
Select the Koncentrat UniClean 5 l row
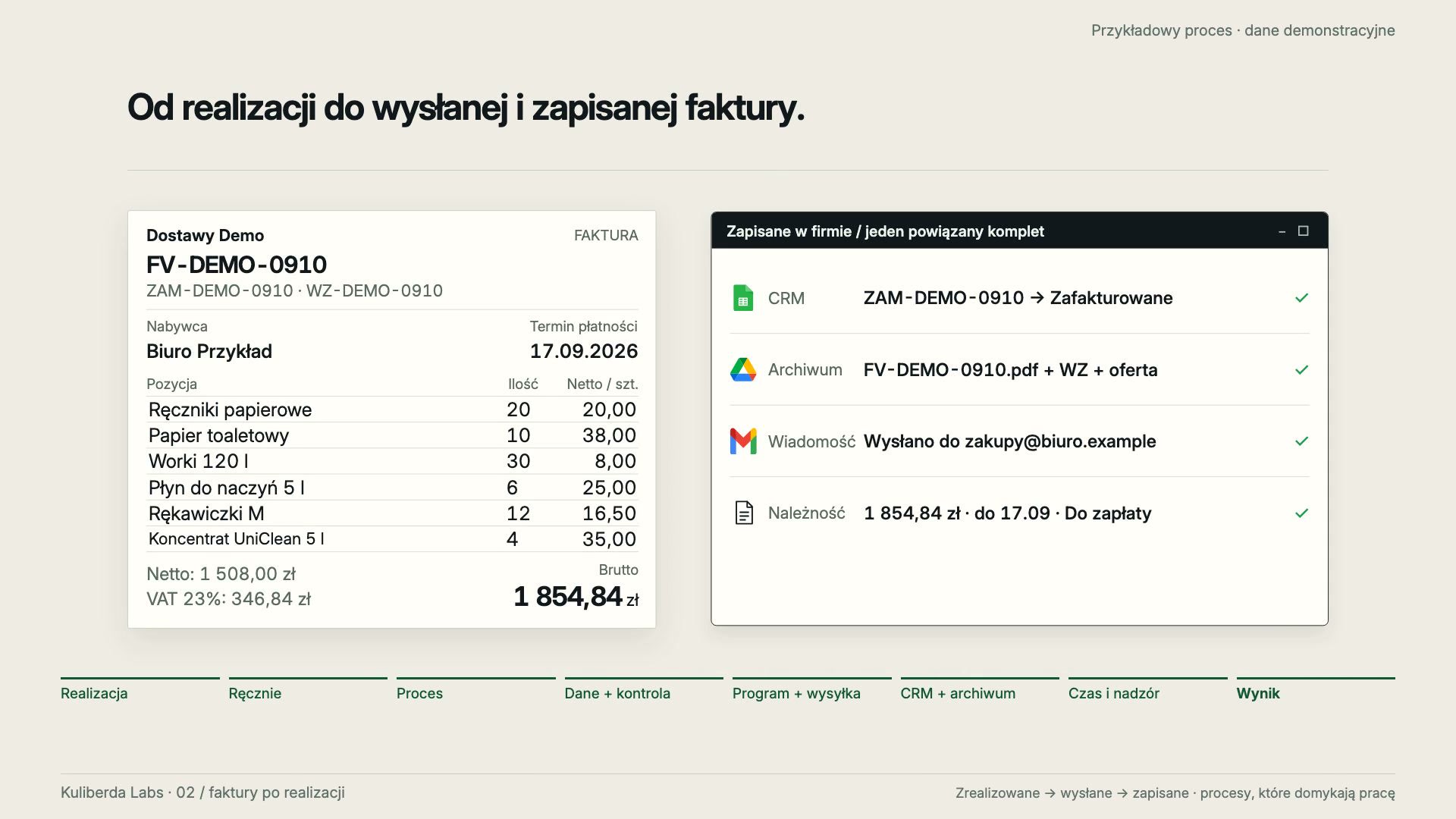pos(392,539)
